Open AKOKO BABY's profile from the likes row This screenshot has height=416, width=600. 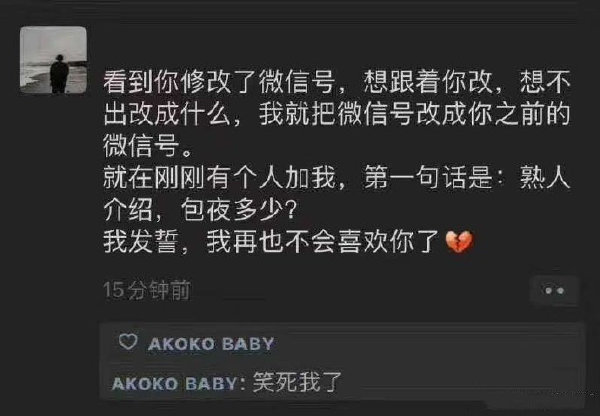pos(211,344)
